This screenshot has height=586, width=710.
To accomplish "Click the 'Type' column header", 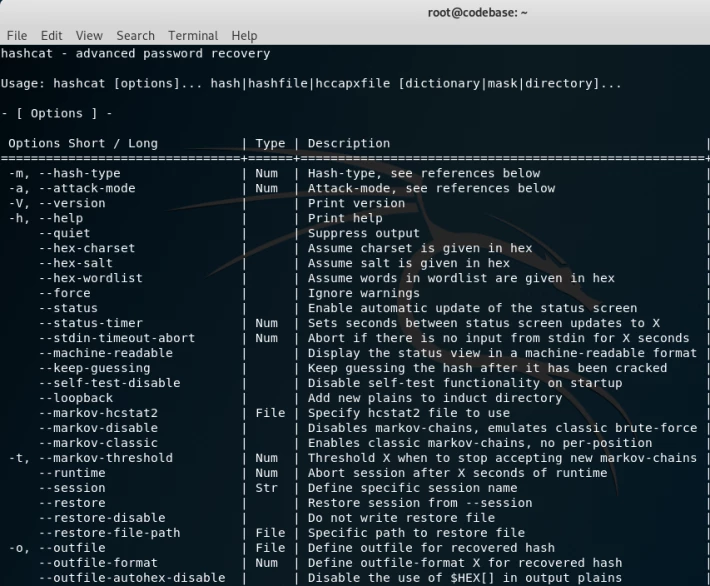I will tap(270, 144).
